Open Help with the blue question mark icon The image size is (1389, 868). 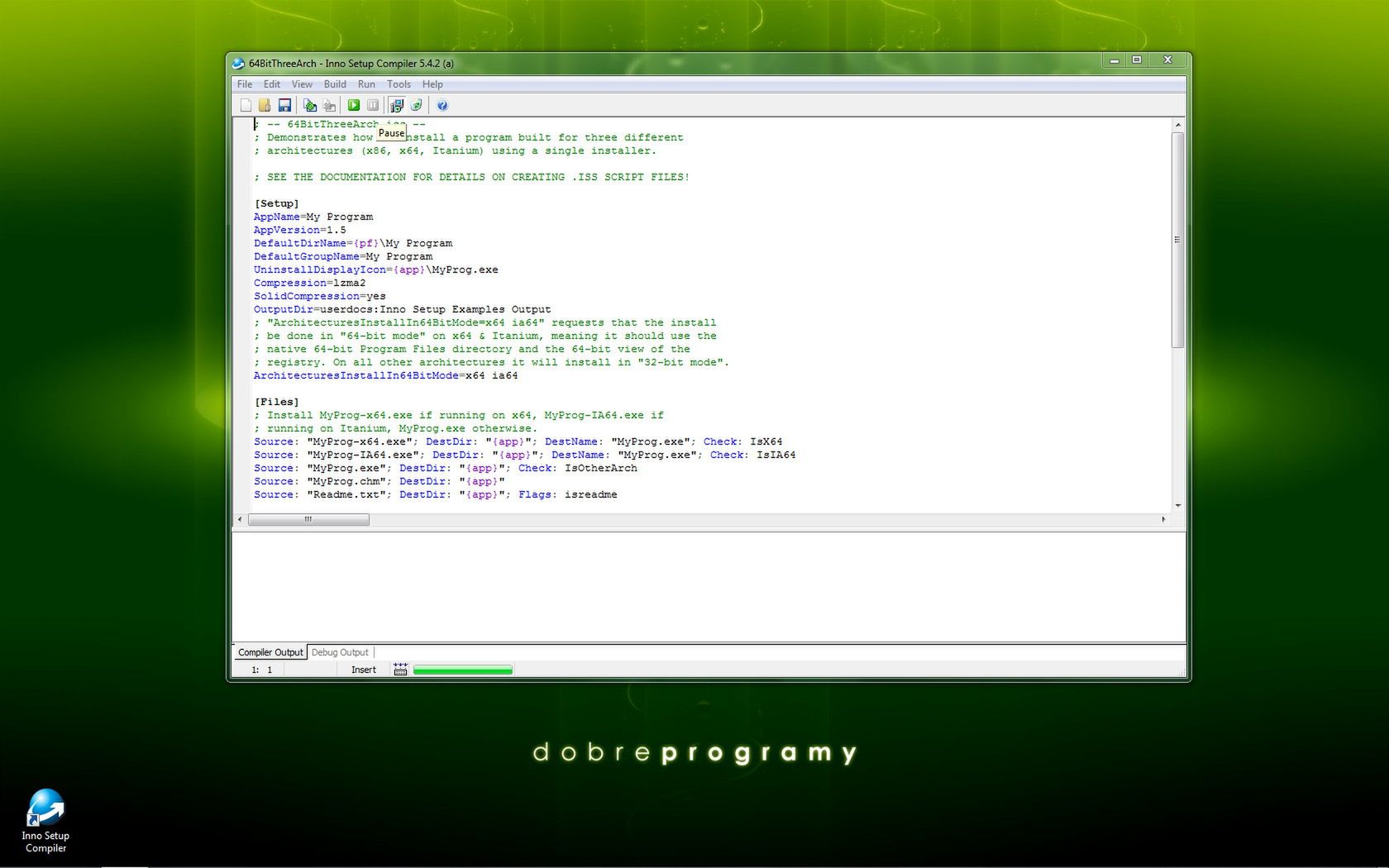pyautogui.click(x=442, y=105)
